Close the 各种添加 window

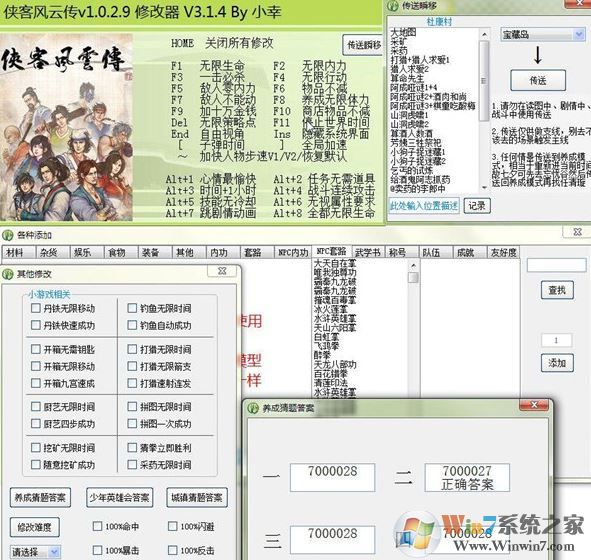point(577,232)
